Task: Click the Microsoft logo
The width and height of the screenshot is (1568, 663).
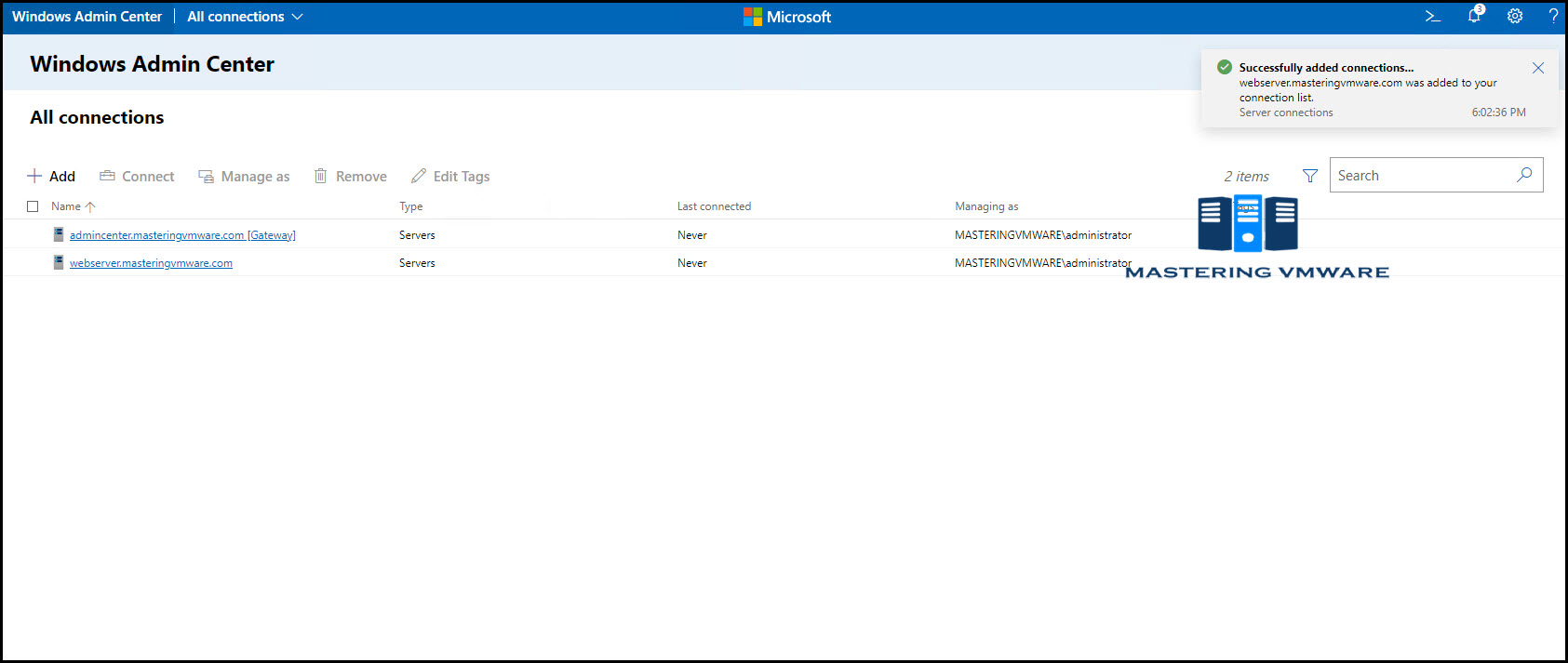Action: 787,17
